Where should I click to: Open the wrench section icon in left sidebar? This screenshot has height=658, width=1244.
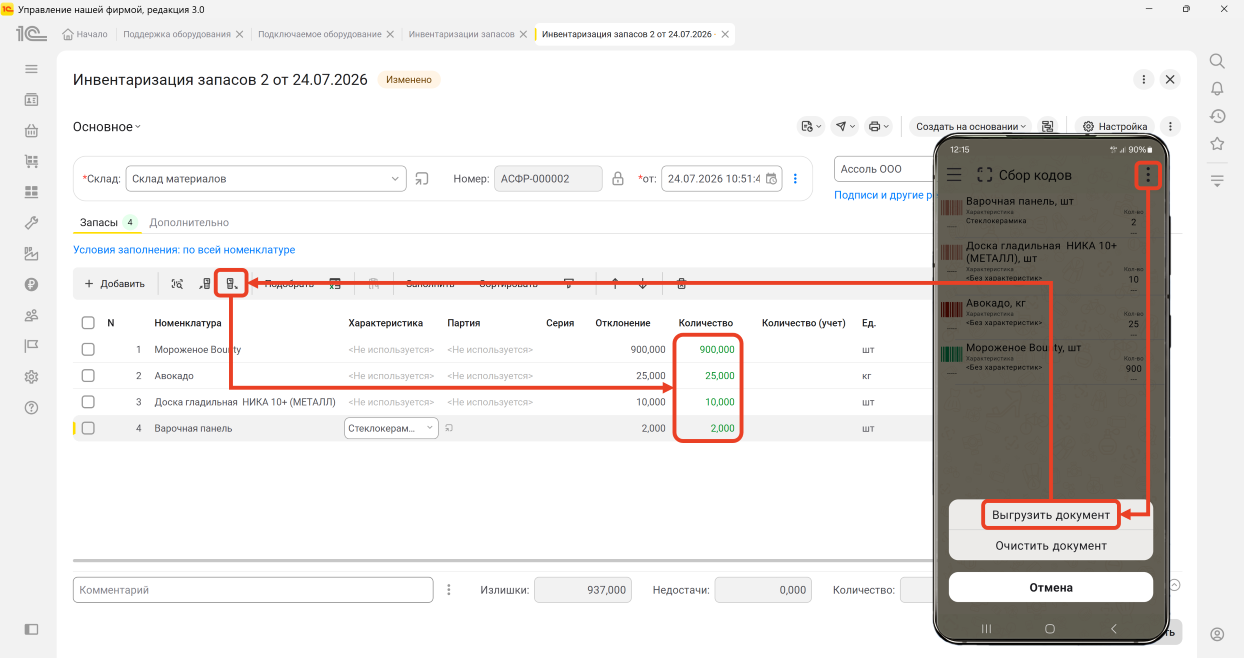click(x=31, y=223)
